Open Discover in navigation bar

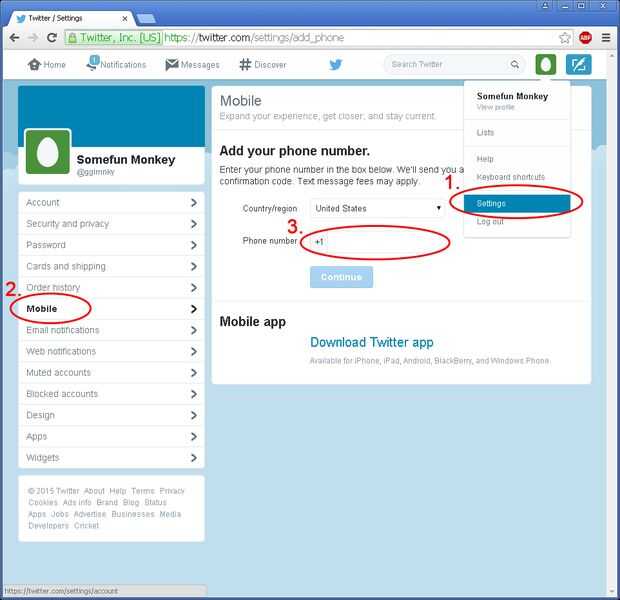tap(263, 64)
